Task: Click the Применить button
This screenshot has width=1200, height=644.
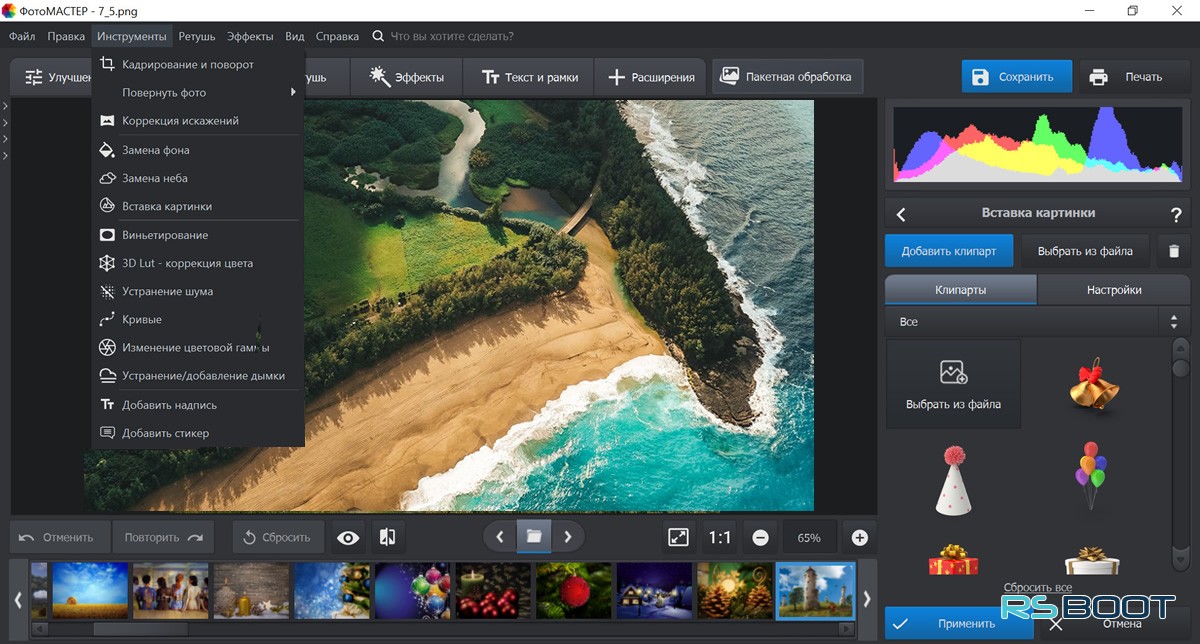Action: click(x=958, y=623)
